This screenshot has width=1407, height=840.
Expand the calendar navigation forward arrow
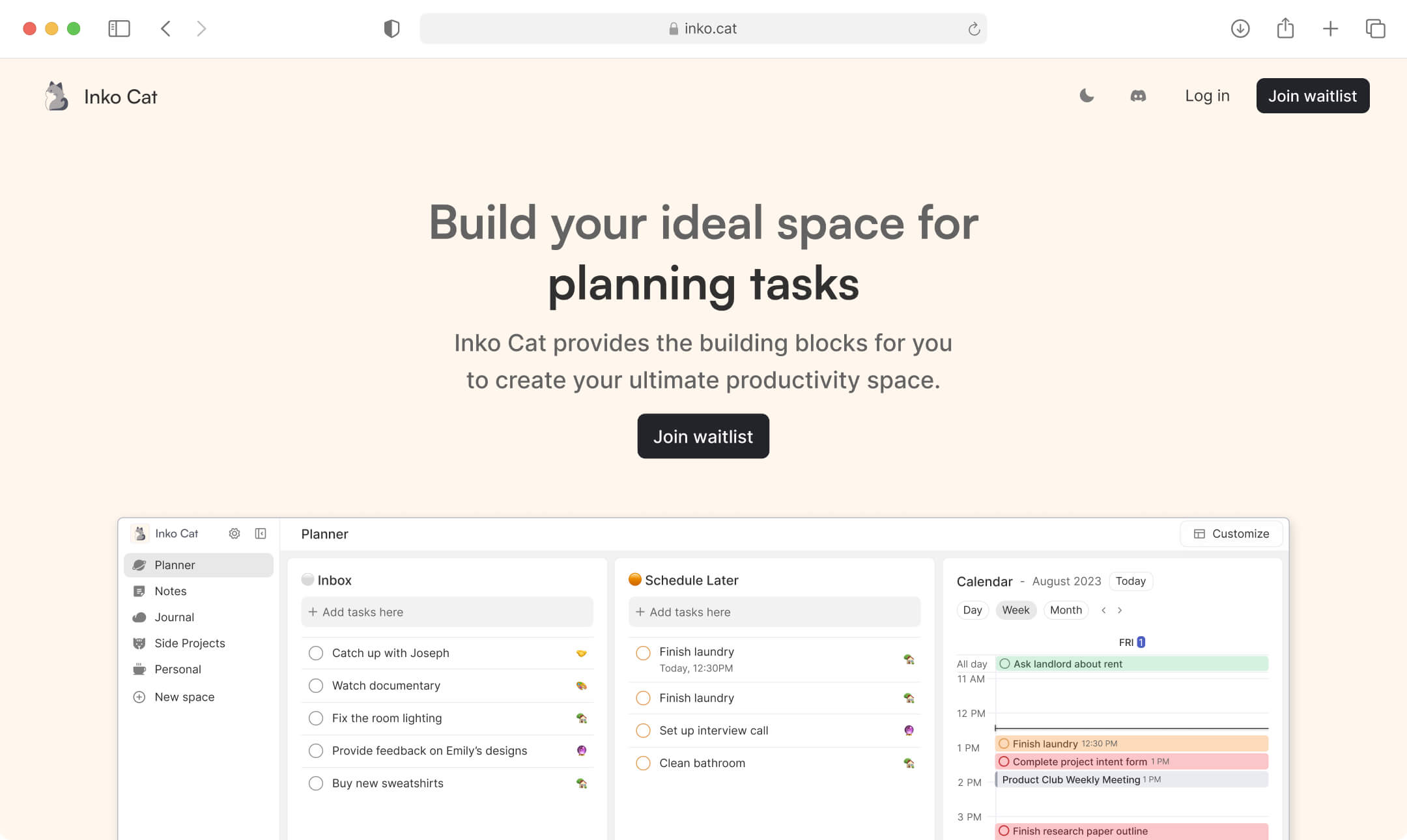(1121, 610)
